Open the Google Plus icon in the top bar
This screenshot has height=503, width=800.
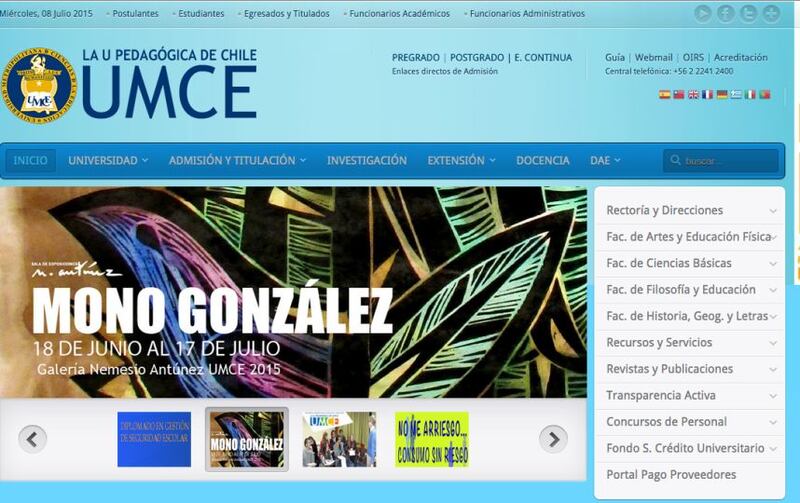(x=771, y=14)
